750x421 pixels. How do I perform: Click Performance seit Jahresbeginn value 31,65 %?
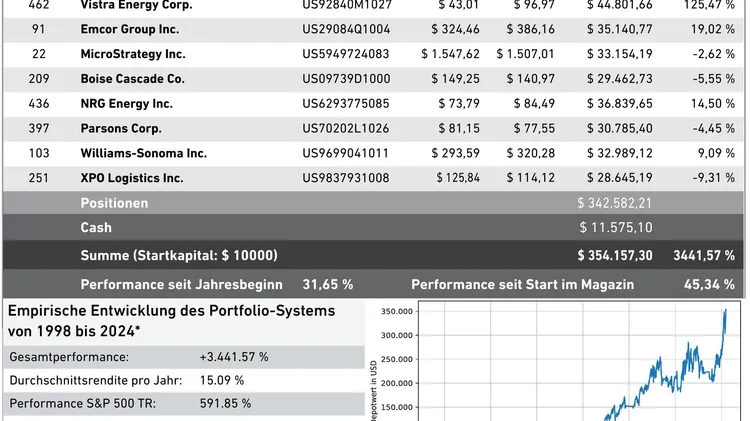328,285
